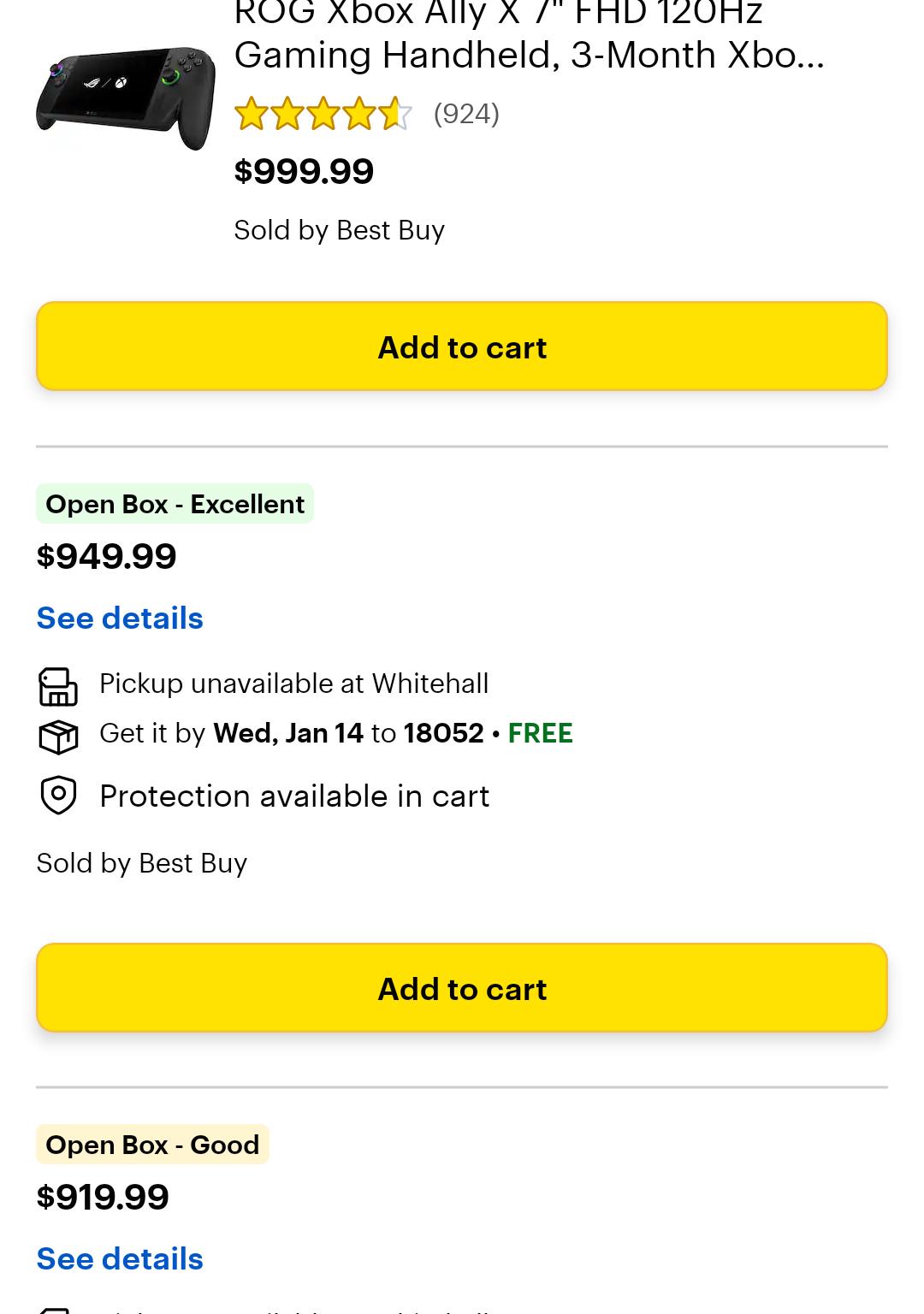Screen dimensions: 924x1314
Task: Add the $999.99 new item to cart
Action: point(462,346)
